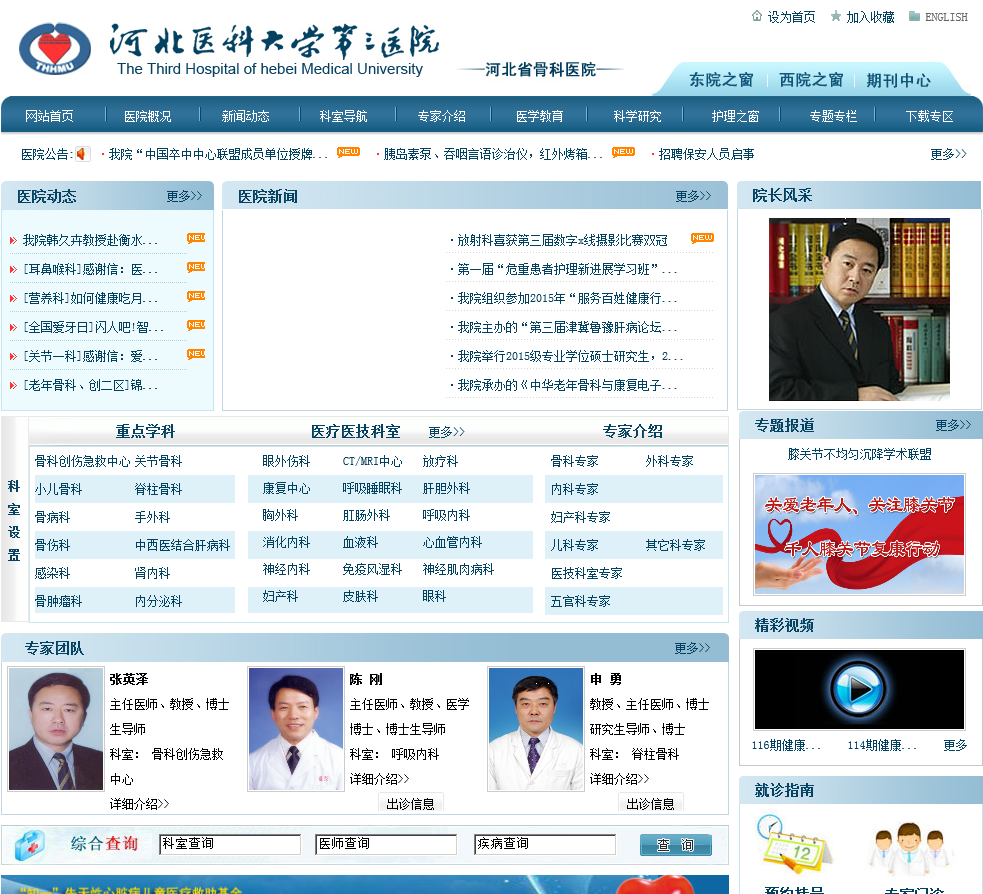983x894 pixels.
Task: Open 详细介绍>> for 张英泽
Action: (x=139, y=804)
